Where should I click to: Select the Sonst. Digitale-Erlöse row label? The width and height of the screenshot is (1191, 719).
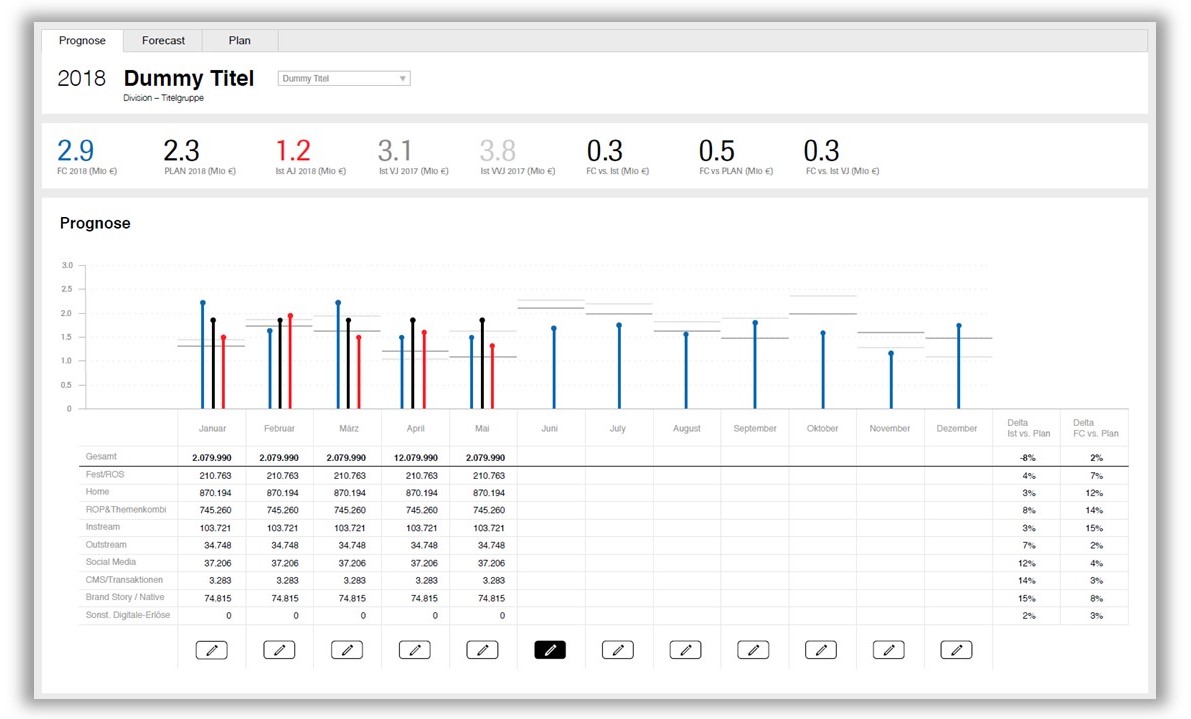tap(128, 615)
